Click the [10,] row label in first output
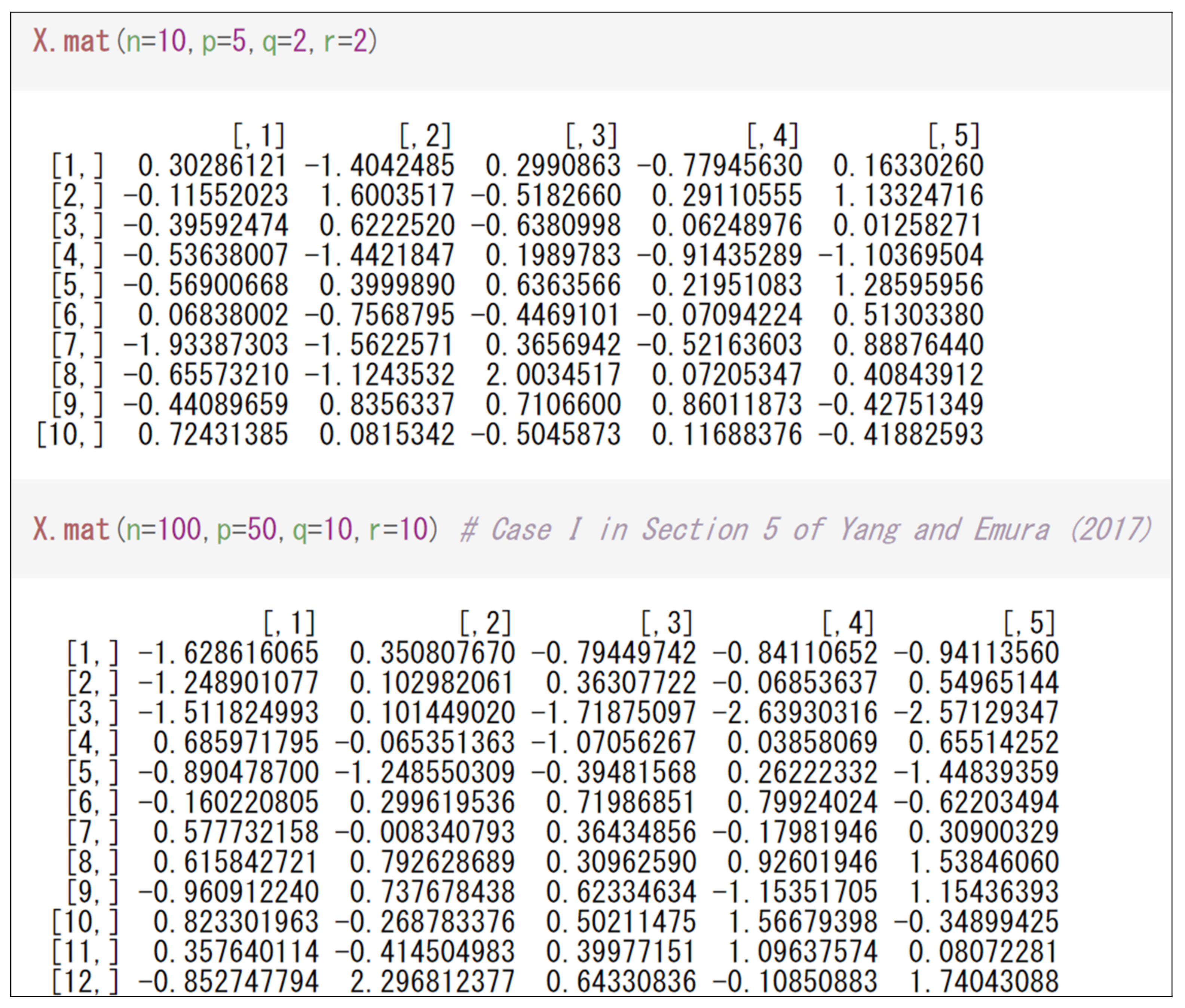The width and height of the screenshot is (1185, 1008). [70, 434]
